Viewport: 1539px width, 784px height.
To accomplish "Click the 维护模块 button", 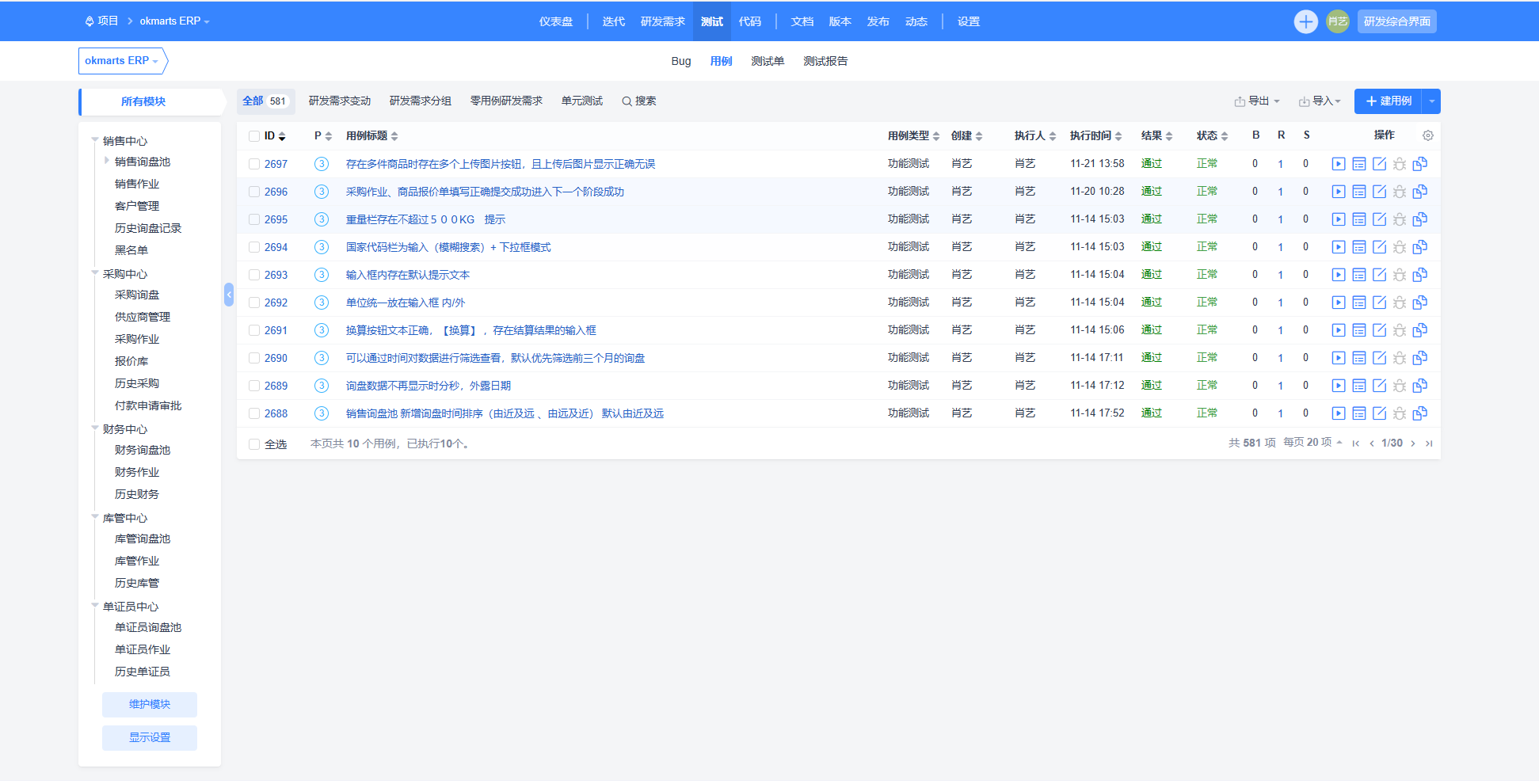I will tap(150, 704).
